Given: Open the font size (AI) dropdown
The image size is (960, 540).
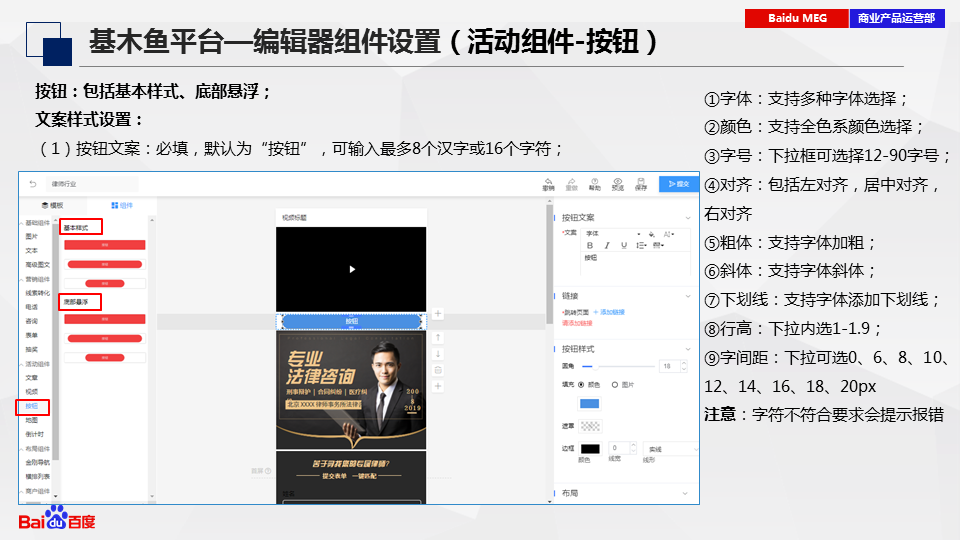Looking at the screenshot, I should pos(669,234).
